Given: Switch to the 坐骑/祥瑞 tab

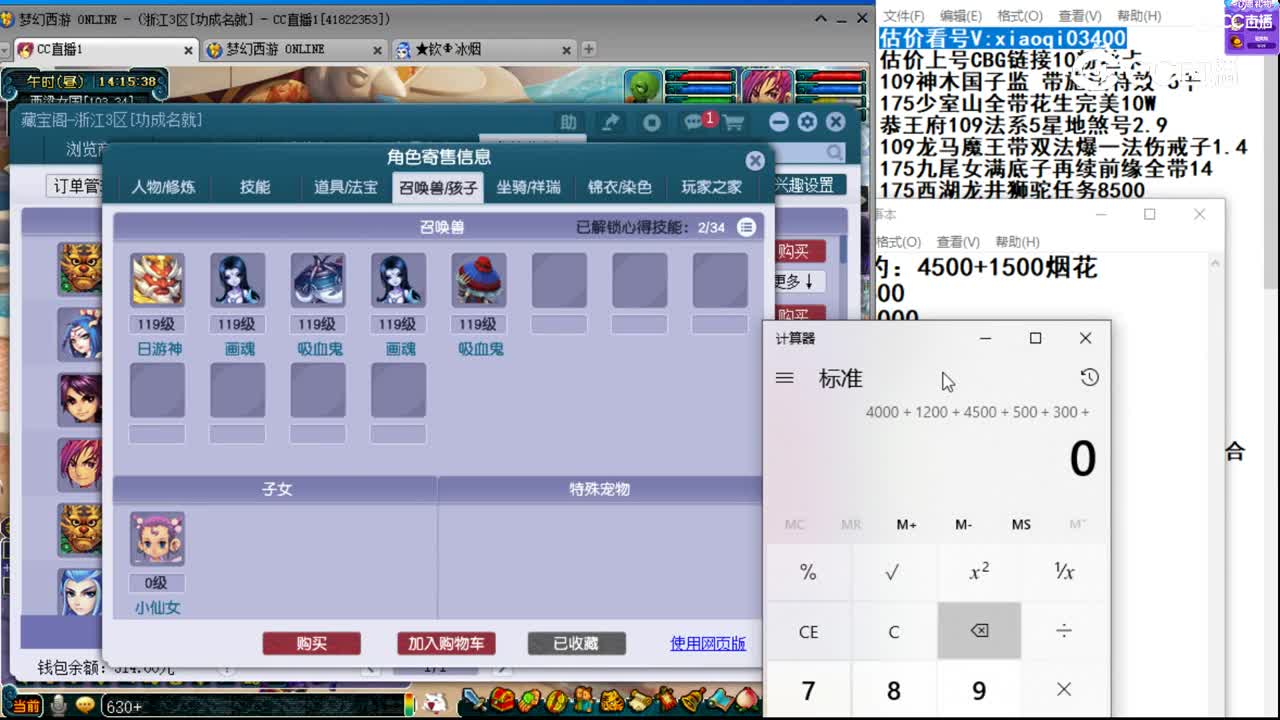Looking at the screenshot, I should pyautogui.click(x=529, y=187).
